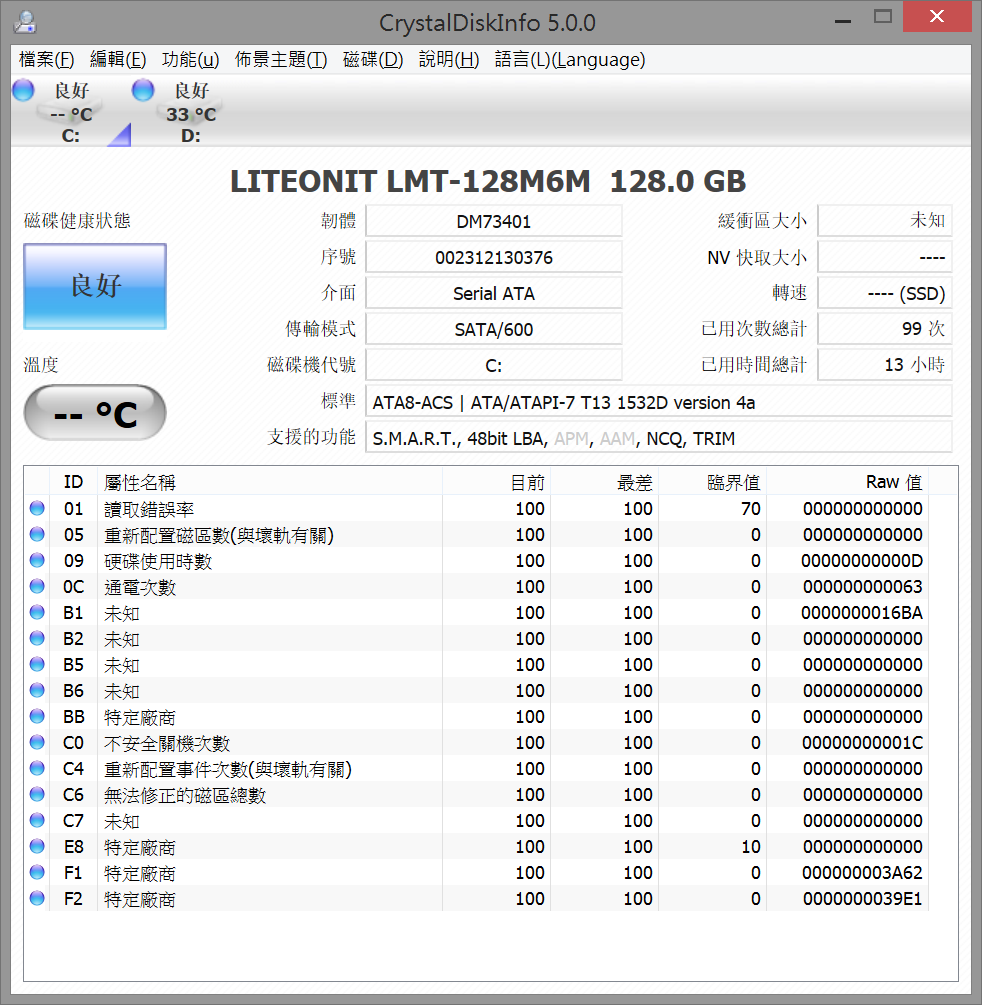Screen dimensions: 982x1005
Task: Click status orb for attribute B1 row
Action: pyautogui.click(x=37, y=612)
